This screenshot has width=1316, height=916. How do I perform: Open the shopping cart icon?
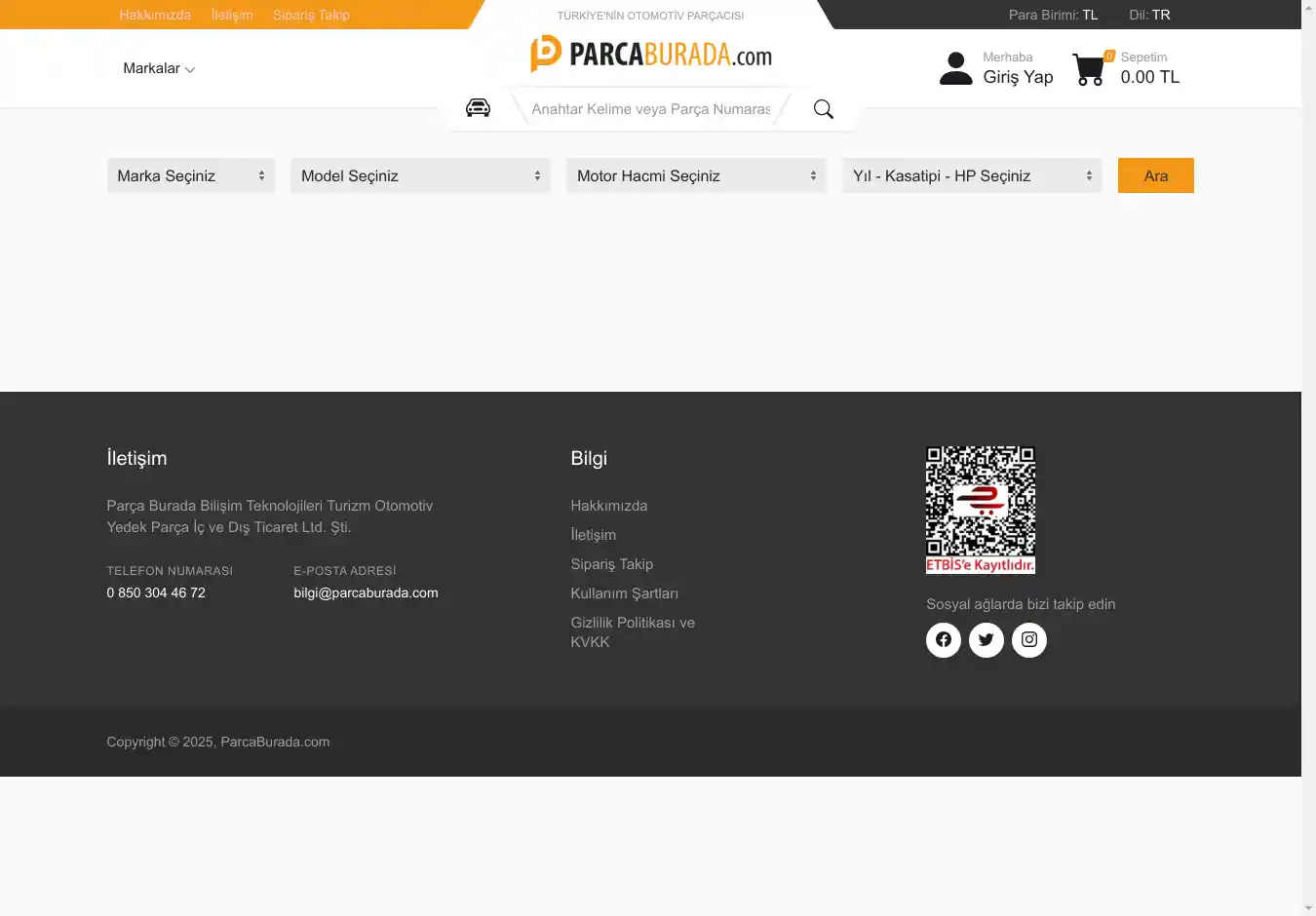point(1089,69)
